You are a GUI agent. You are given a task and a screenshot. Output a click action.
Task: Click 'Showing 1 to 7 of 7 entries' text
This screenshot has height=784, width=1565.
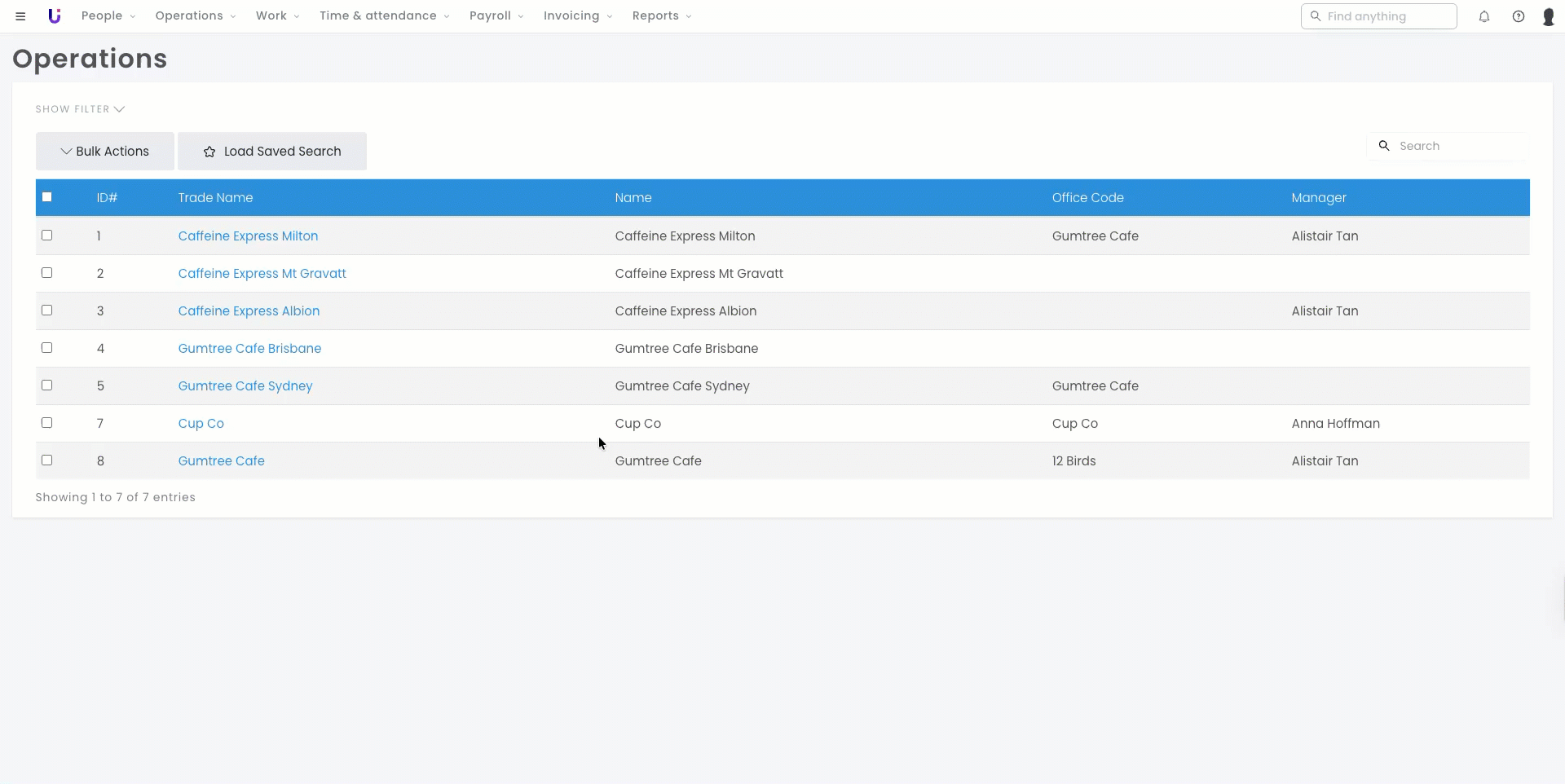tap(115, 497)
